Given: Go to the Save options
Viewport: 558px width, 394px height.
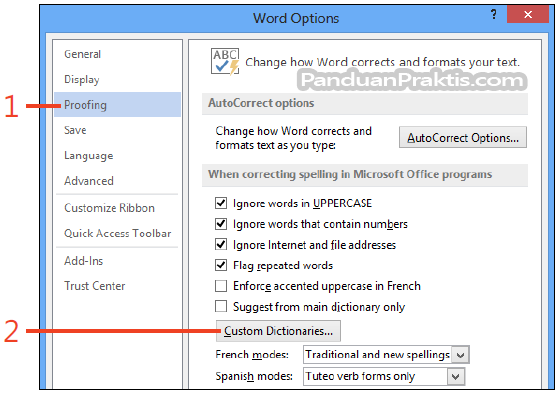Looking at the screenshot, I should point(117,130).
